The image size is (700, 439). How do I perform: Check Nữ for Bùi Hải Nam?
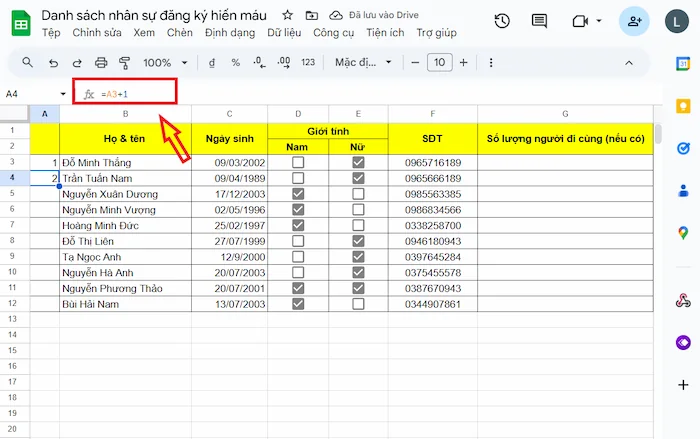coord(358,304)
